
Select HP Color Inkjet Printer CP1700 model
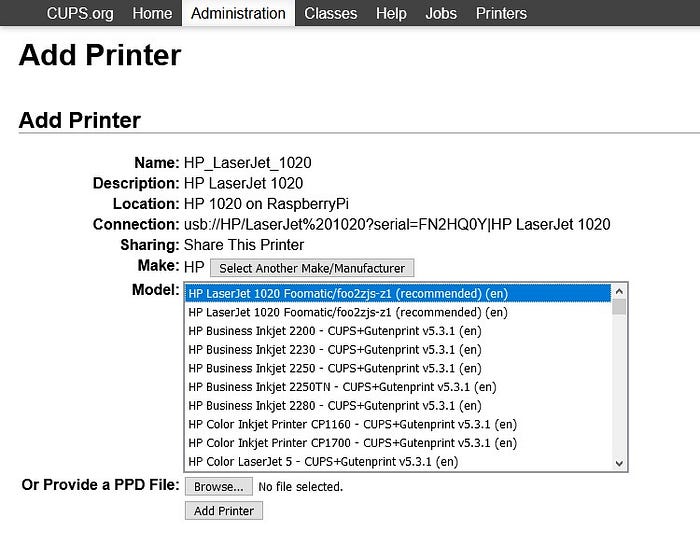click(x=398, y=443)
